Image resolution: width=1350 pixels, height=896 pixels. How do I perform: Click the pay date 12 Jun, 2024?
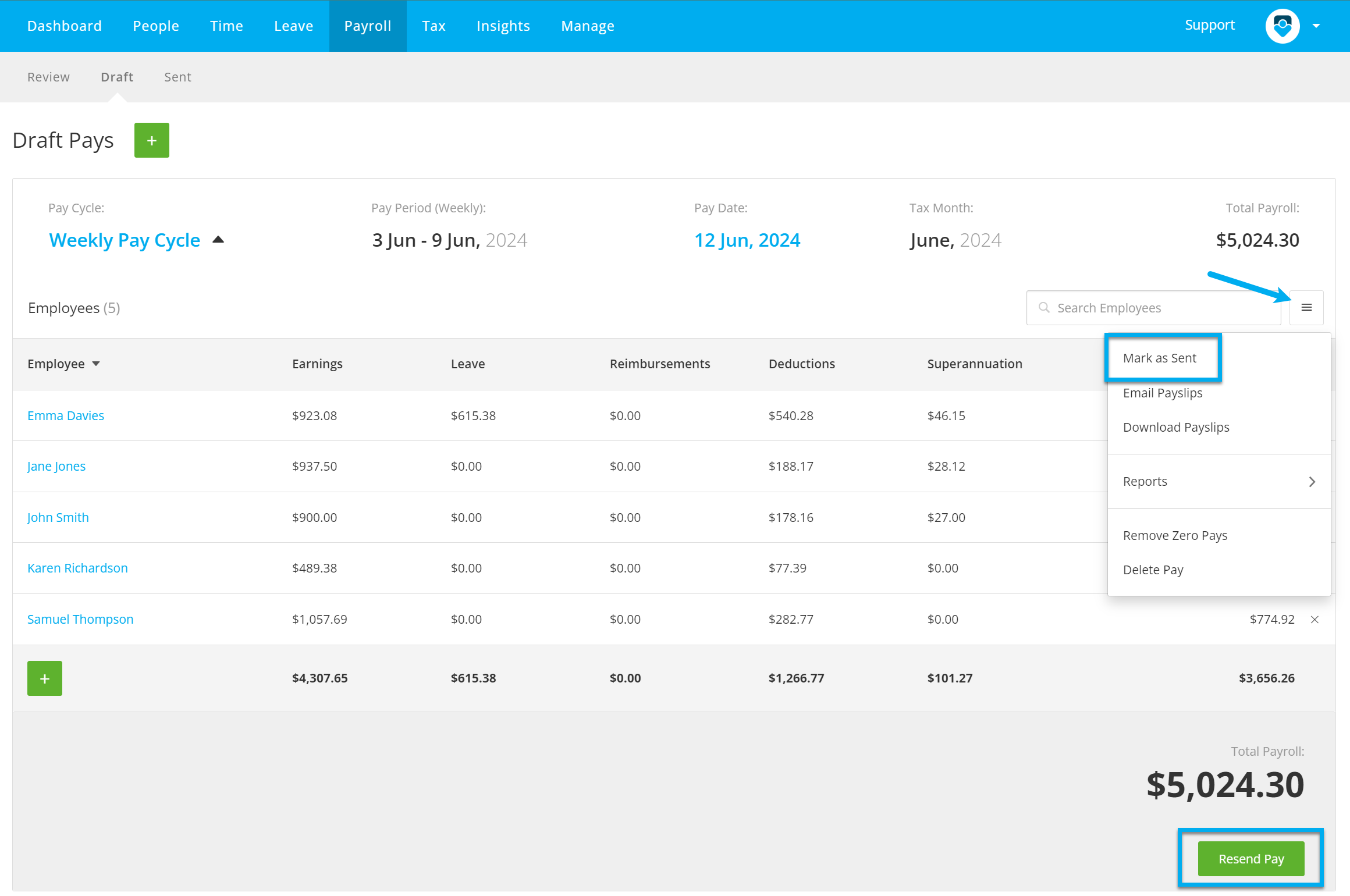point(747,240)
